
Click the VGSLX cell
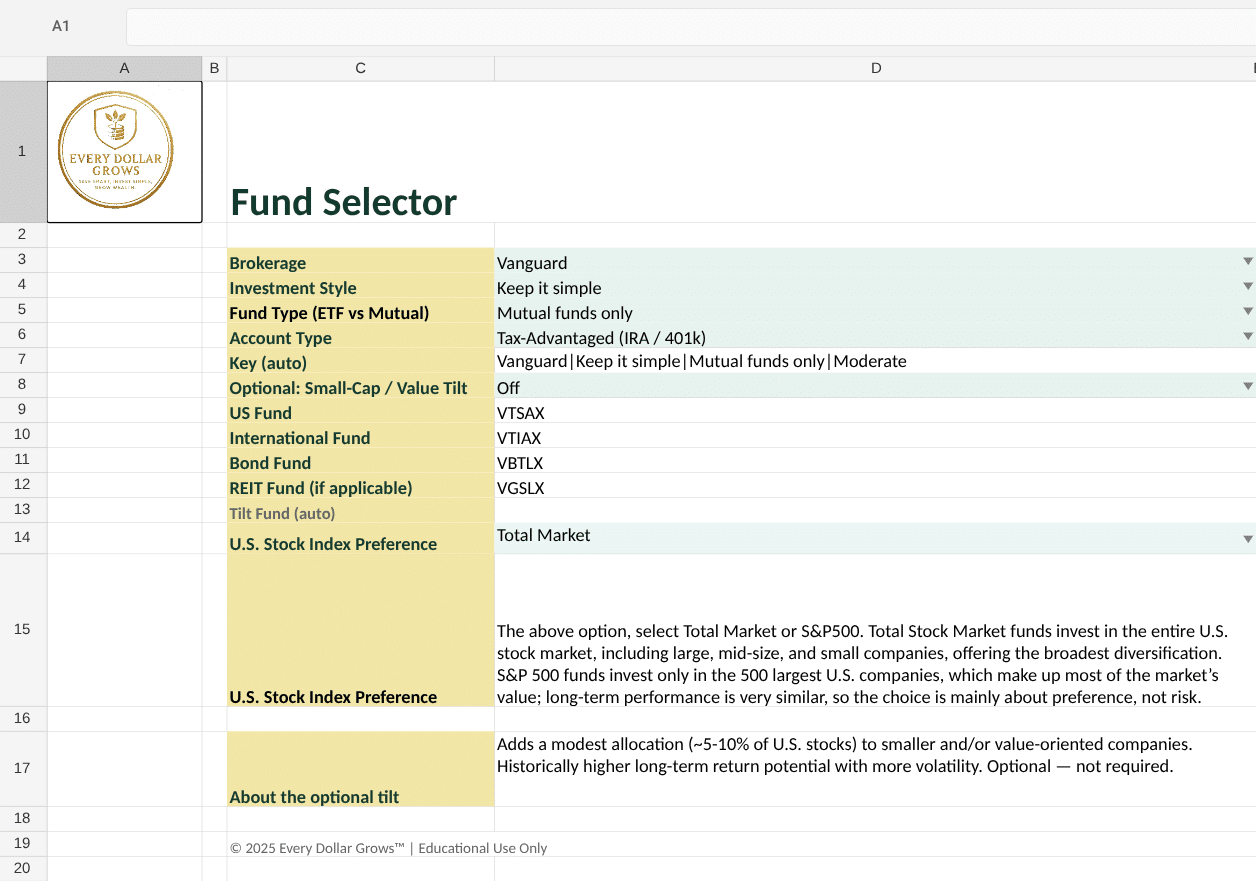875,486
